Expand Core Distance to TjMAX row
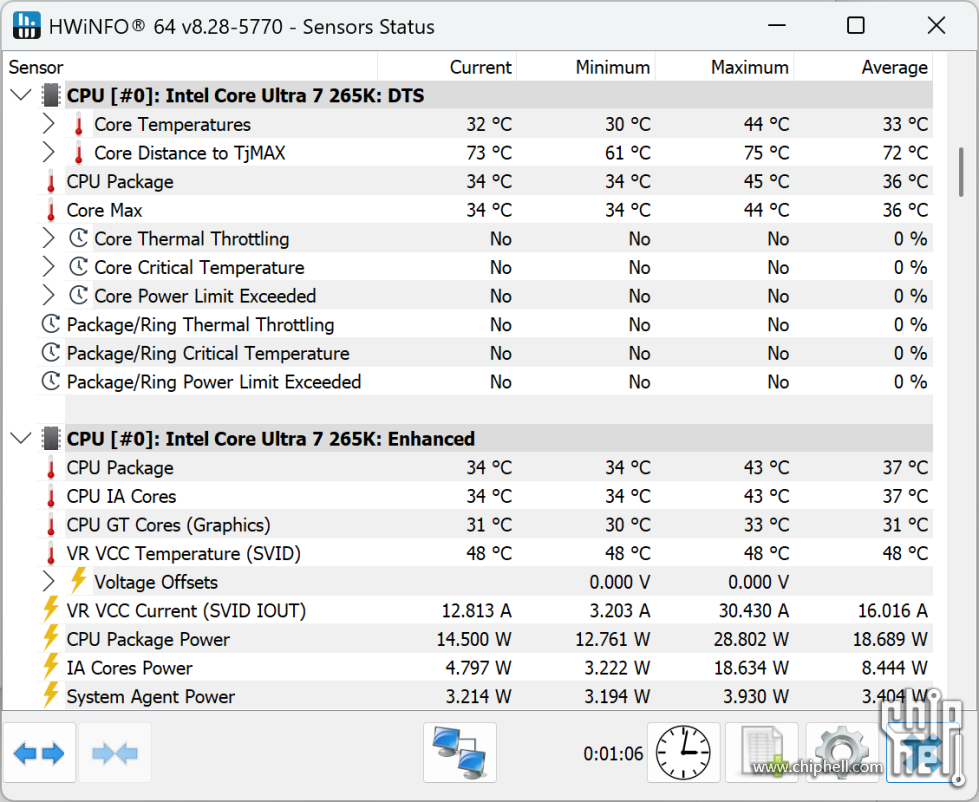Image resolution: width=979 pixels, height=802 pixels. point(48,153)
